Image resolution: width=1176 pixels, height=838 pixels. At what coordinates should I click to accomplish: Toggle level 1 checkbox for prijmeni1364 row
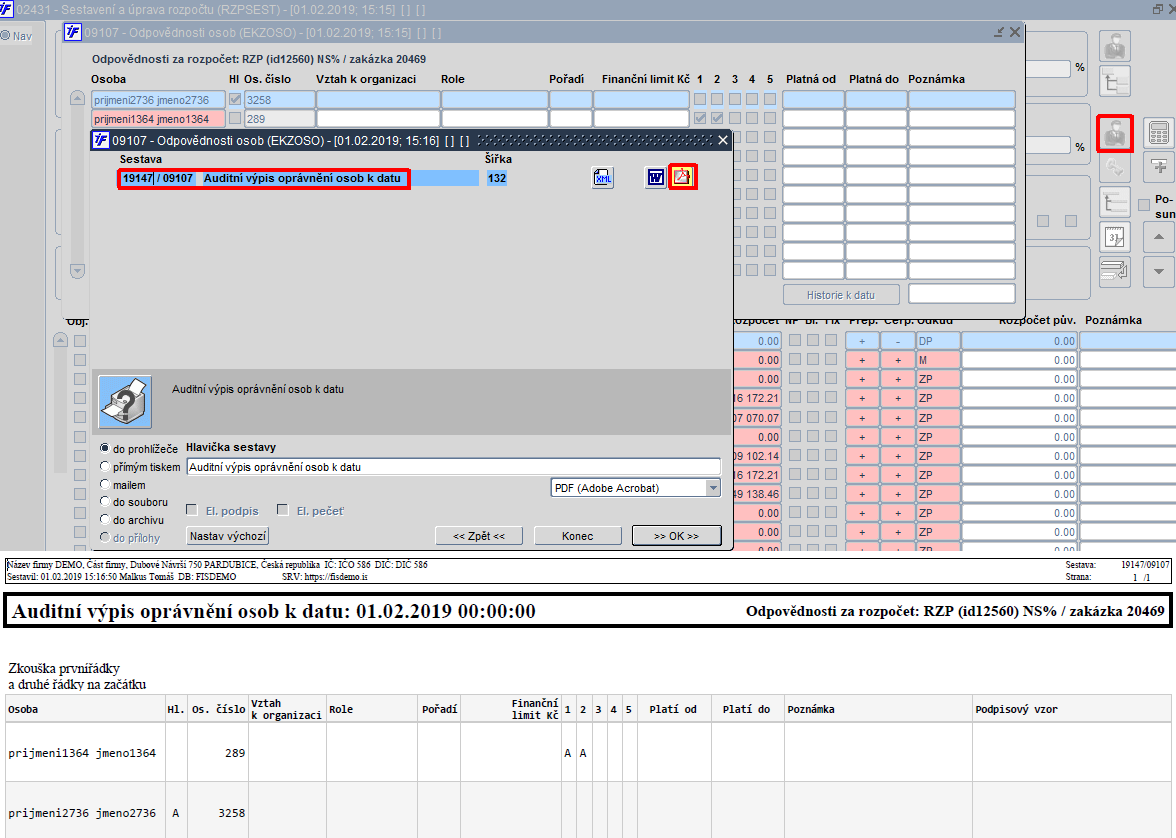[x=700, y=118]
